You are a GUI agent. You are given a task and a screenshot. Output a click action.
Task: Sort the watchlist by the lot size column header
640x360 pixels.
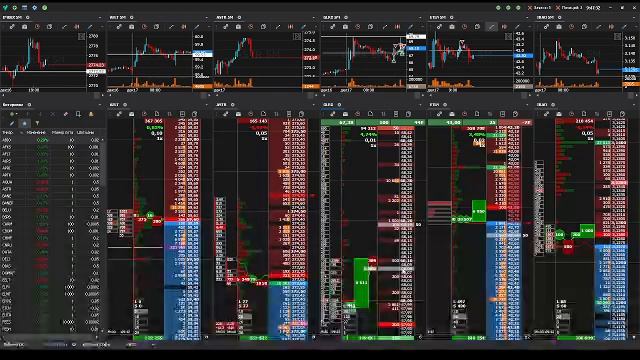tap(62, 133)
